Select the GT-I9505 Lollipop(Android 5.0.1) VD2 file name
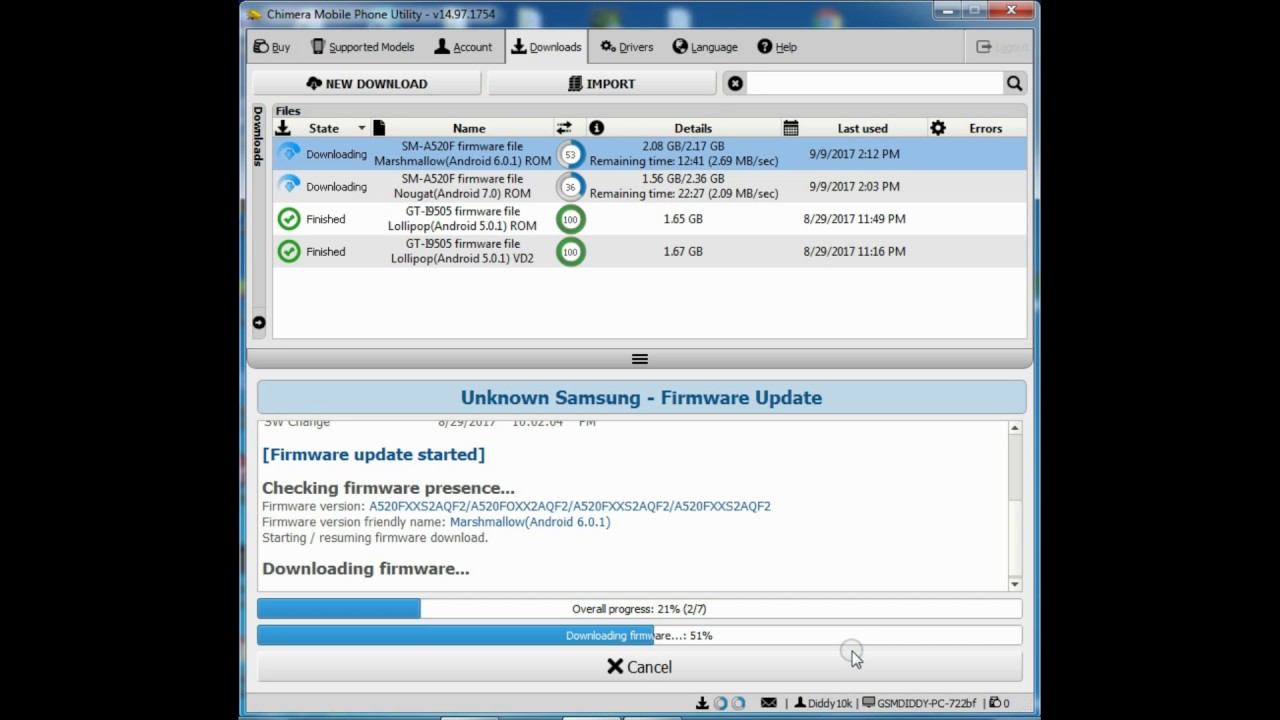Screen dimensions: 1280x720 [462, 251]
